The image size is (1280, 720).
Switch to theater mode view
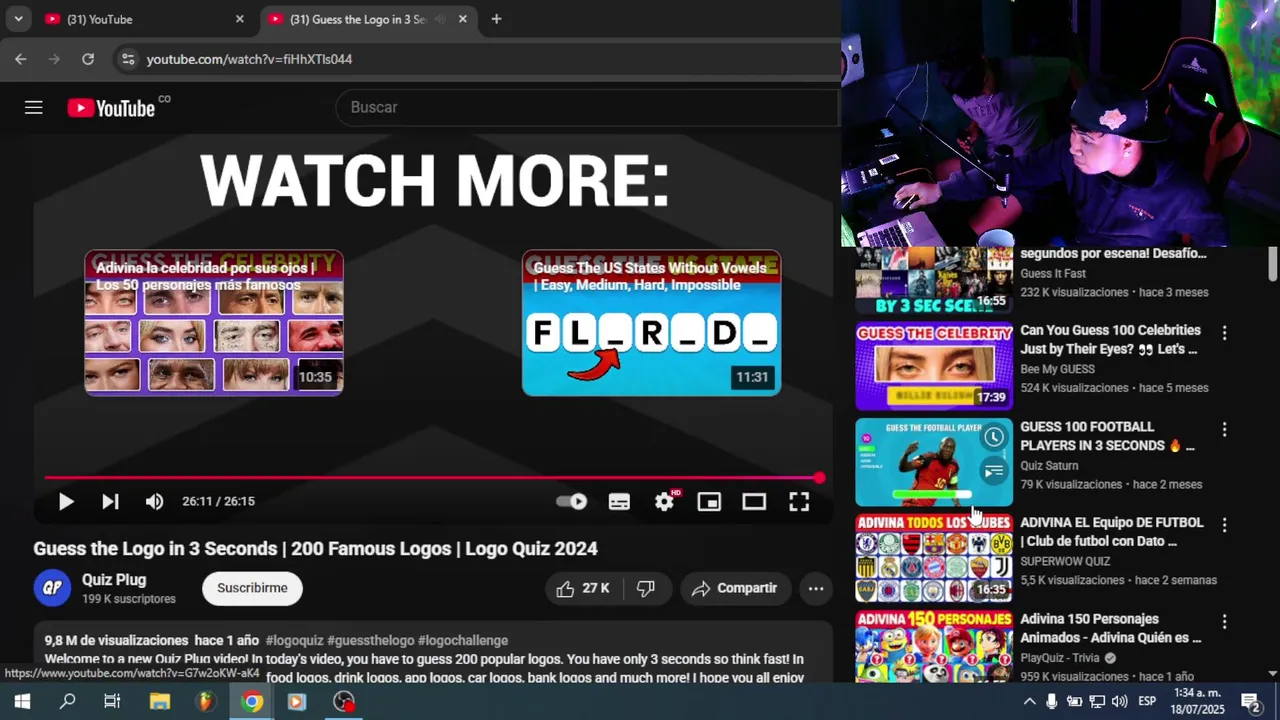click(x=754, y=502)
